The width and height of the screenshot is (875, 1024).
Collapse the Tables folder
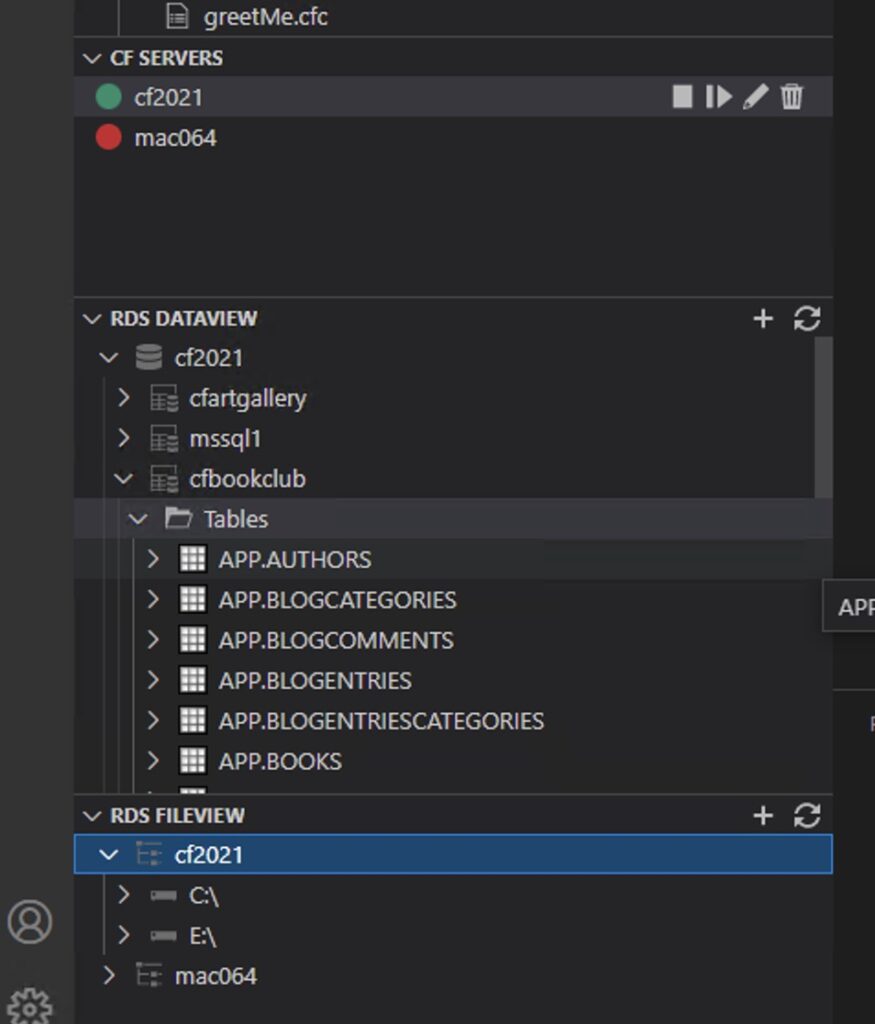[x=138, y=519]
